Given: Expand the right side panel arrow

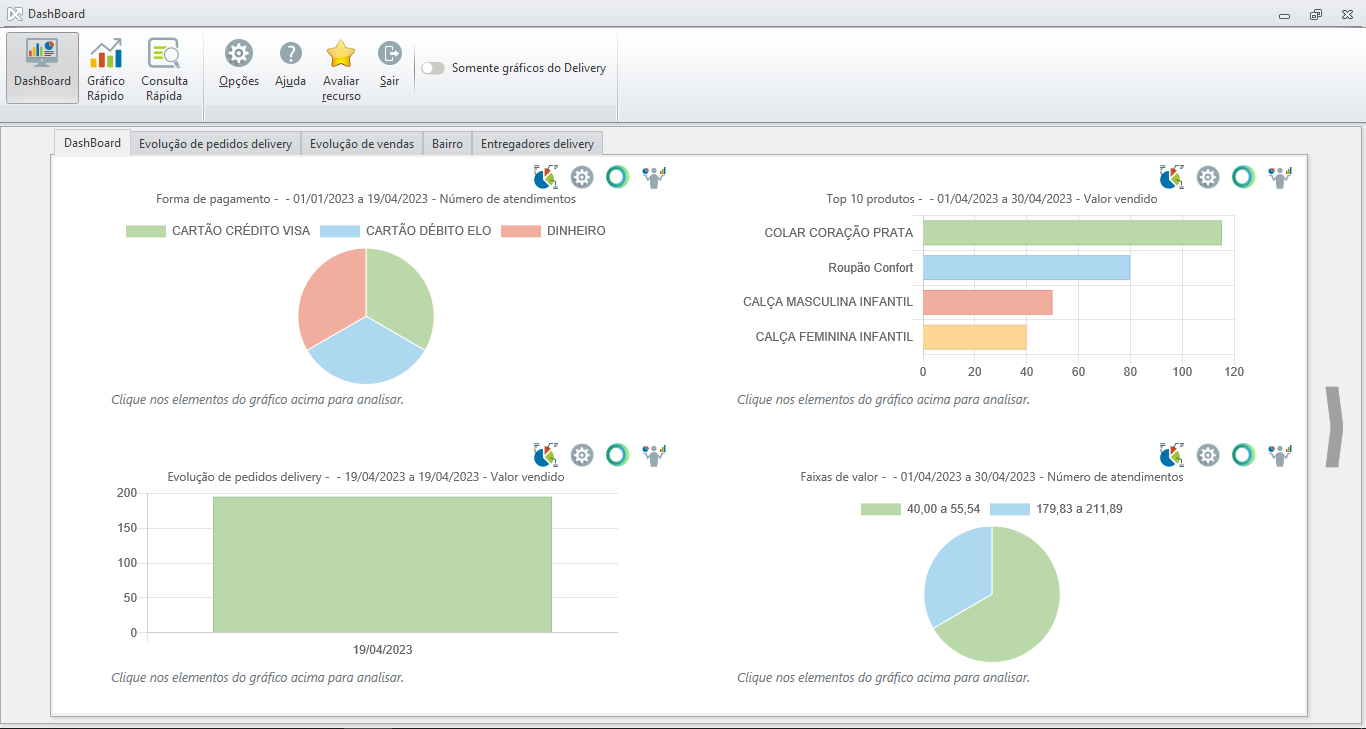Looking at the screenshot, I should (1333, 427).
